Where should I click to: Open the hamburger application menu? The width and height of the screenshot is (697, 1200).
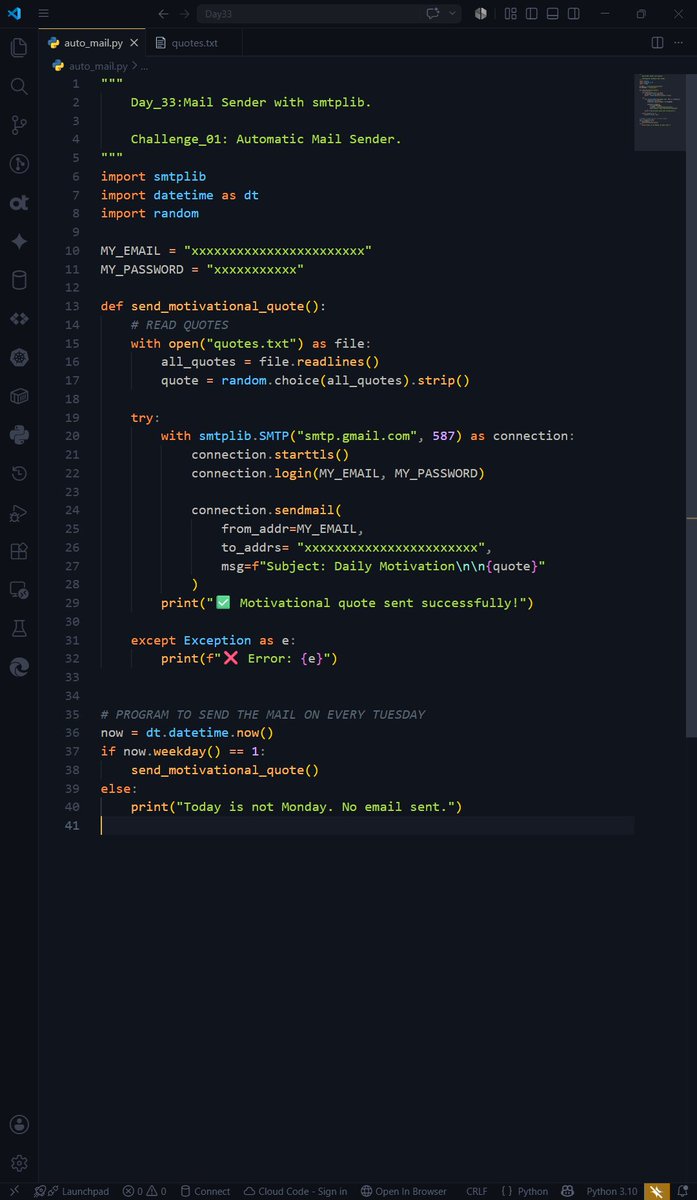42,14
